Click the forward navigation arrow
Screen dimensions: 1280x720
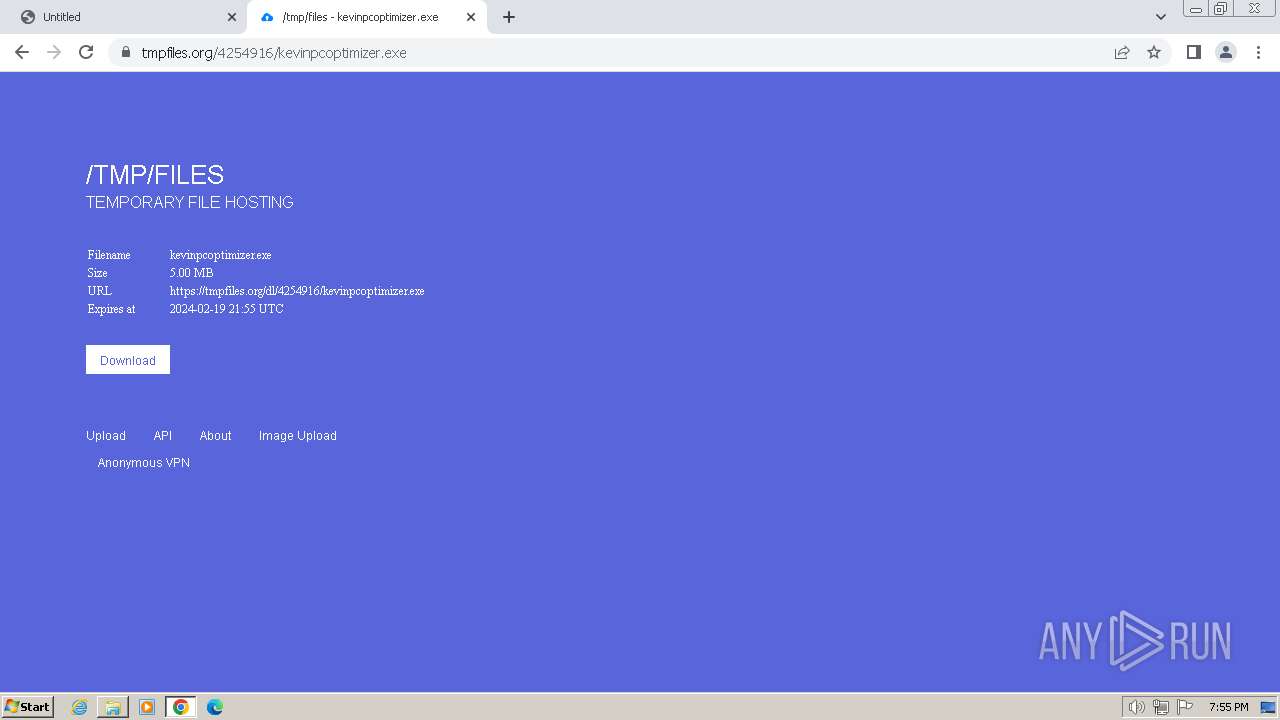click(54, 52)
